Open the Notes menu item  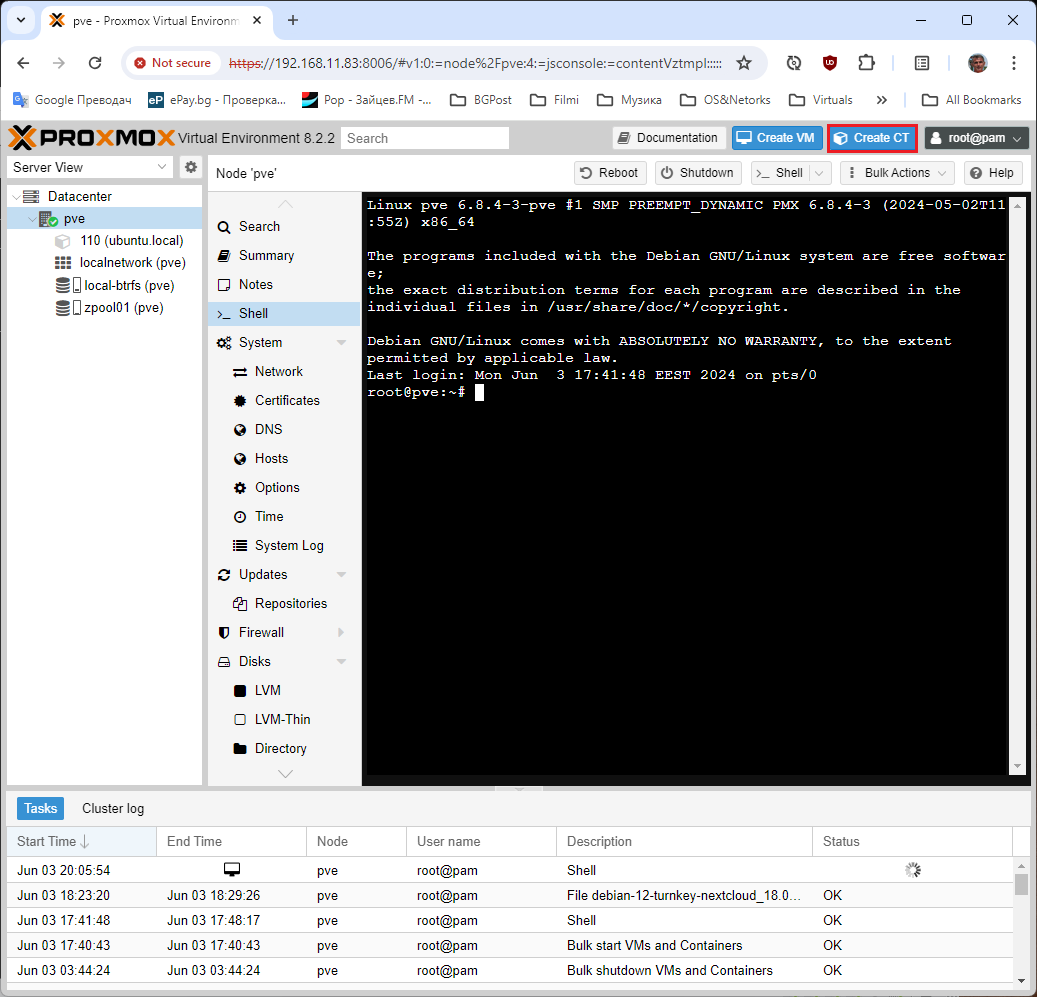pyautogui.click(x=284, y=284)
